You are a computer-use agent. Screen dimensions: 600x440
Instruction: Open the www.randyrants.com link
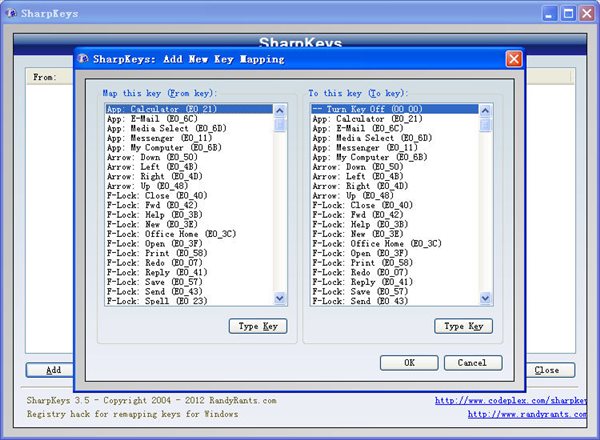(x=522, y=414)
